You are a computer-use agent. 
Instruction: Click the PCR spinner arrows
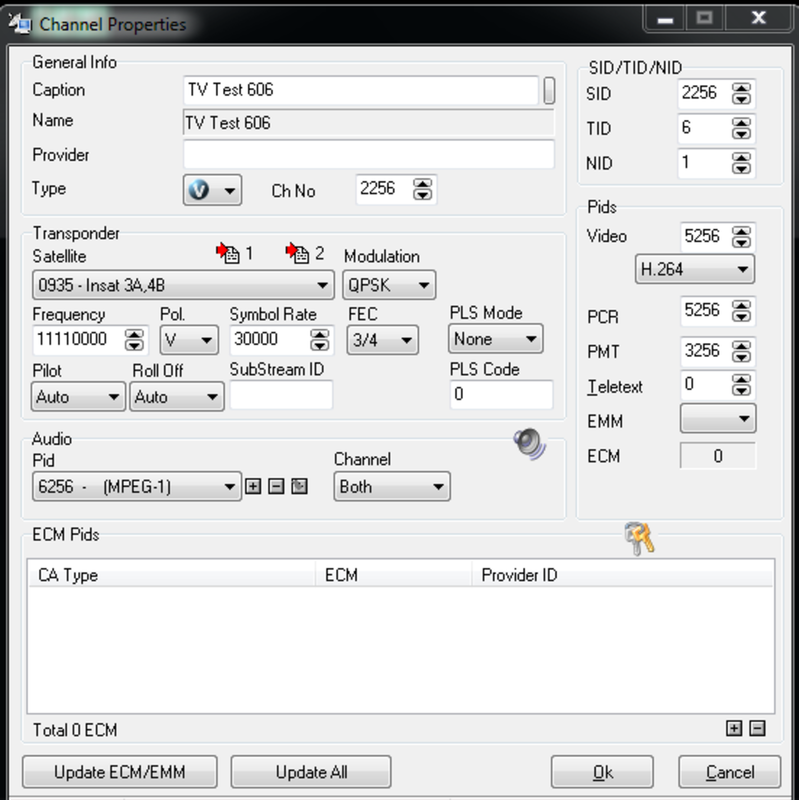[x=741, y=311]
